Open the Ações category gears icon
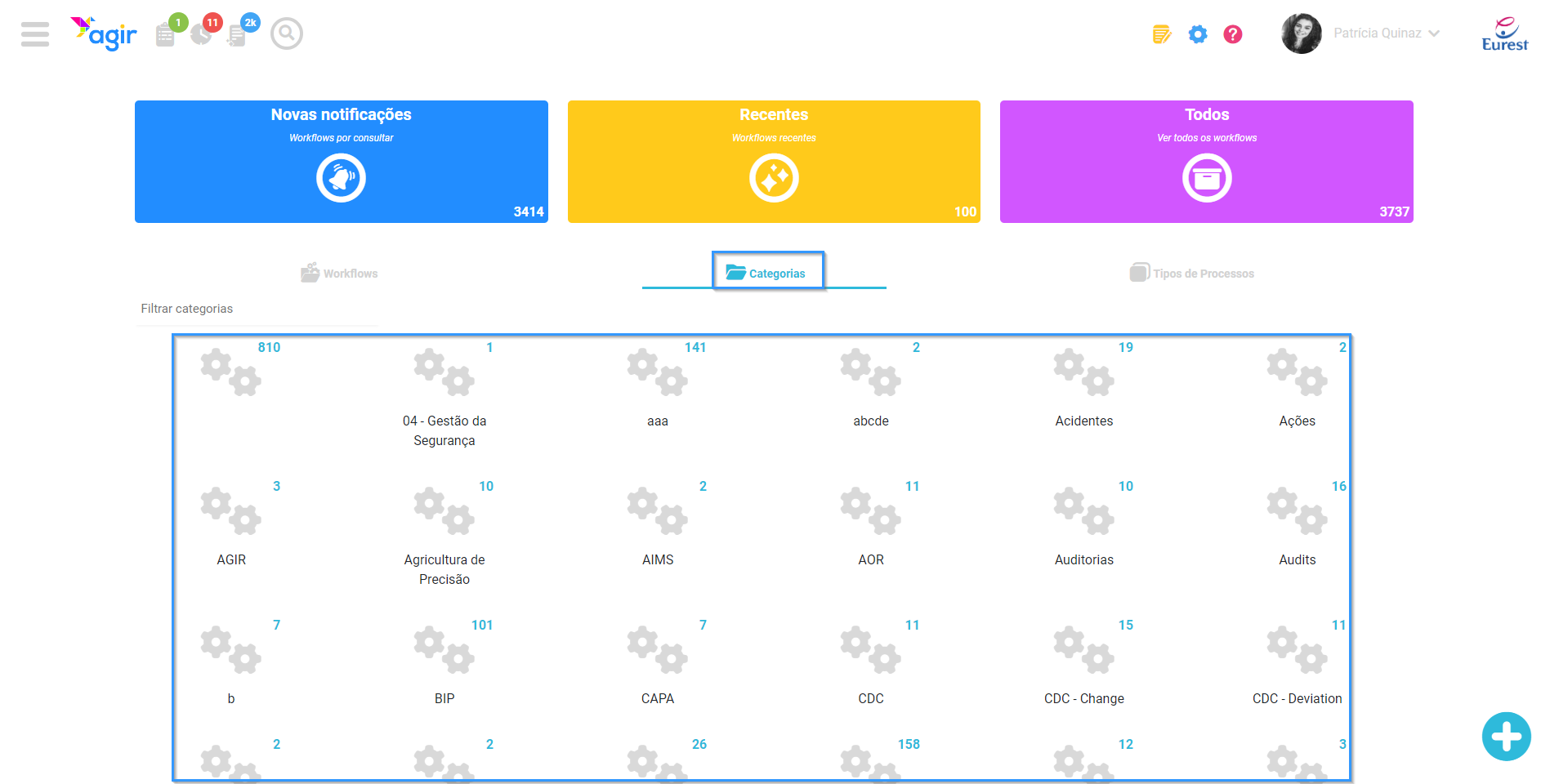 1298,372
